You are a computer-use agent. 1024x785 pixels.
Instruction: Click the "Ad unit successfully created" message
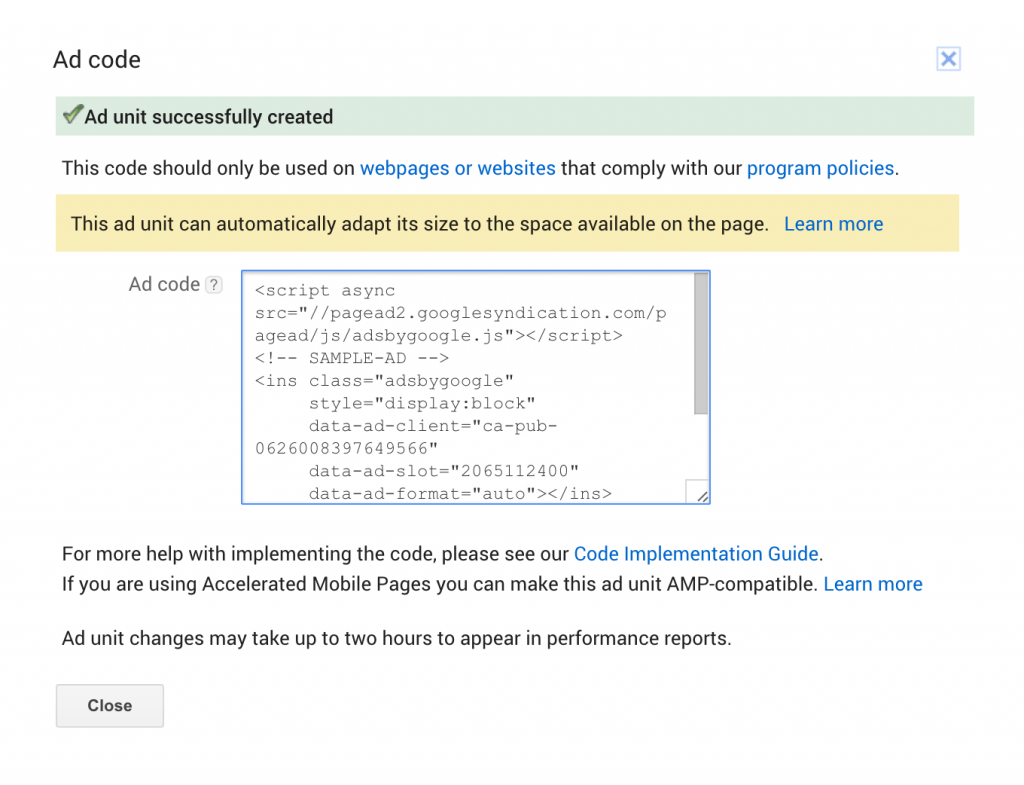point(208,117)
